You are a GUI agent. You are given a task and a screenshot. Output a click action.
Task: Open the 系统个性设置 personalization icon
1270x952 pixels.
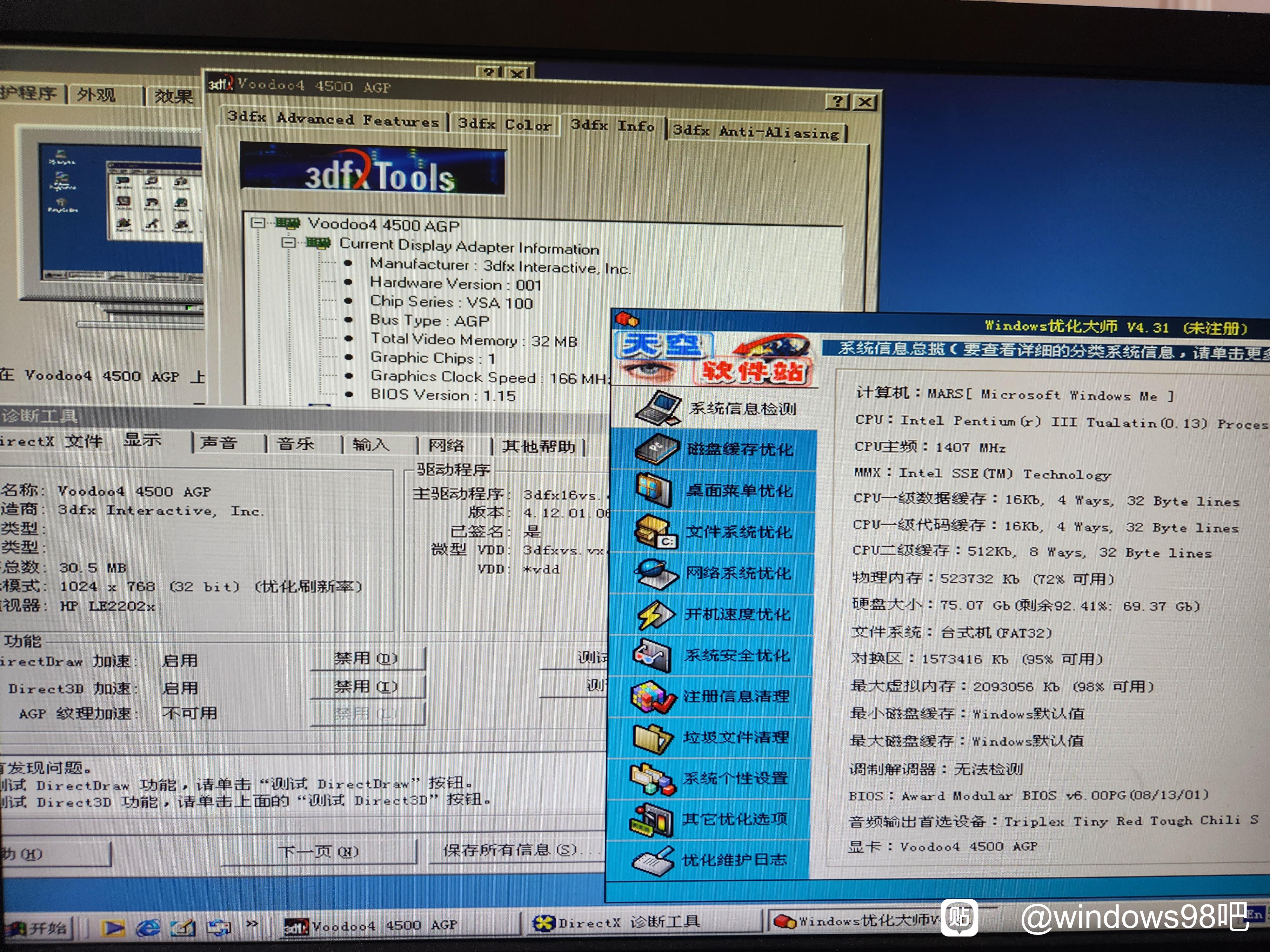pyautogui.click(x=653, y=779)
